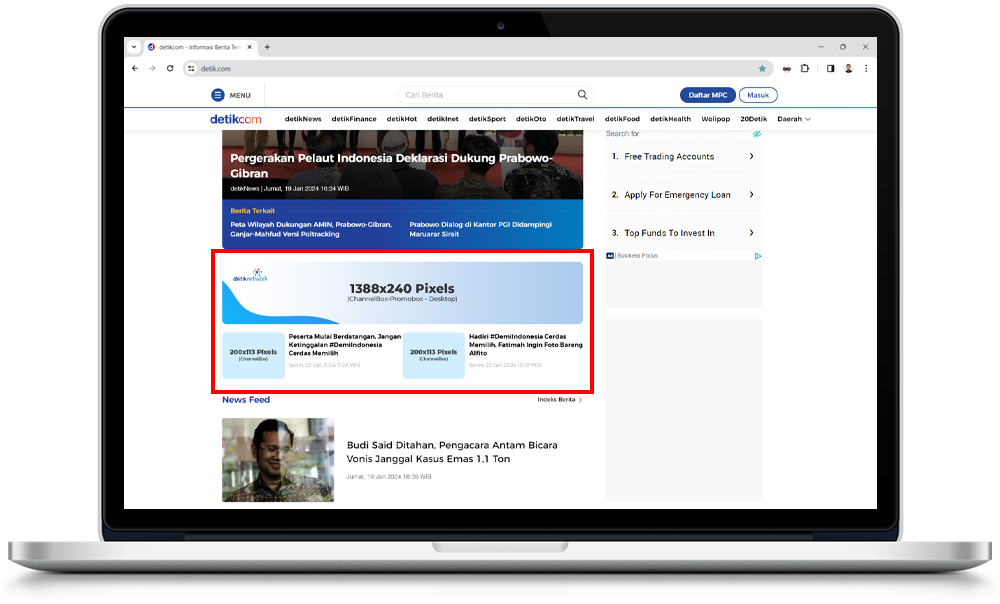This screenshot has width=1000, height=604.
Task: Click the Daftar MPC button
Action: coord(707,95)
